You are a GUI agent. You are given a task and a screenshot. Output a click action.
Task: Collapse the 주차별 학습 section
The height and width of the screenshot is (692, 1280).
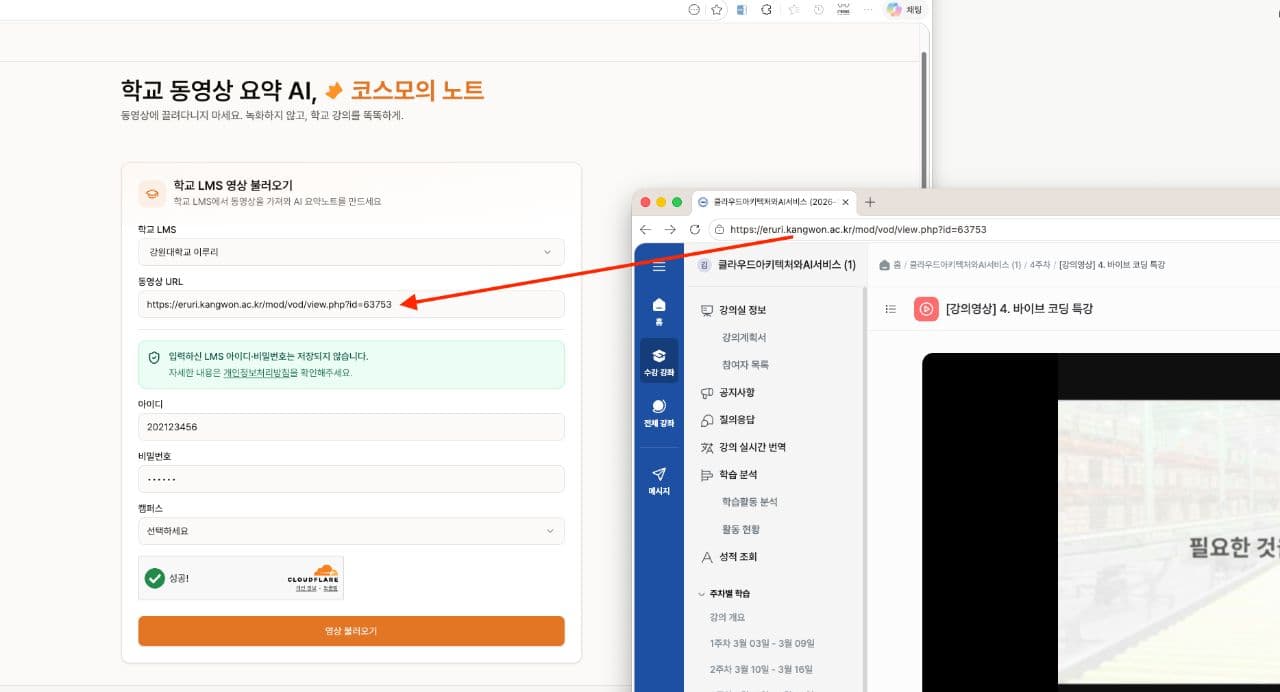[724, 593]
